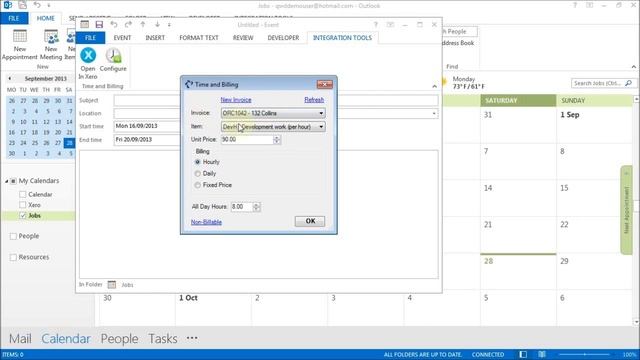Collapse the main Outlook ribbon
Viewport: 640px width, 360px height.
[x=633, y=67]
